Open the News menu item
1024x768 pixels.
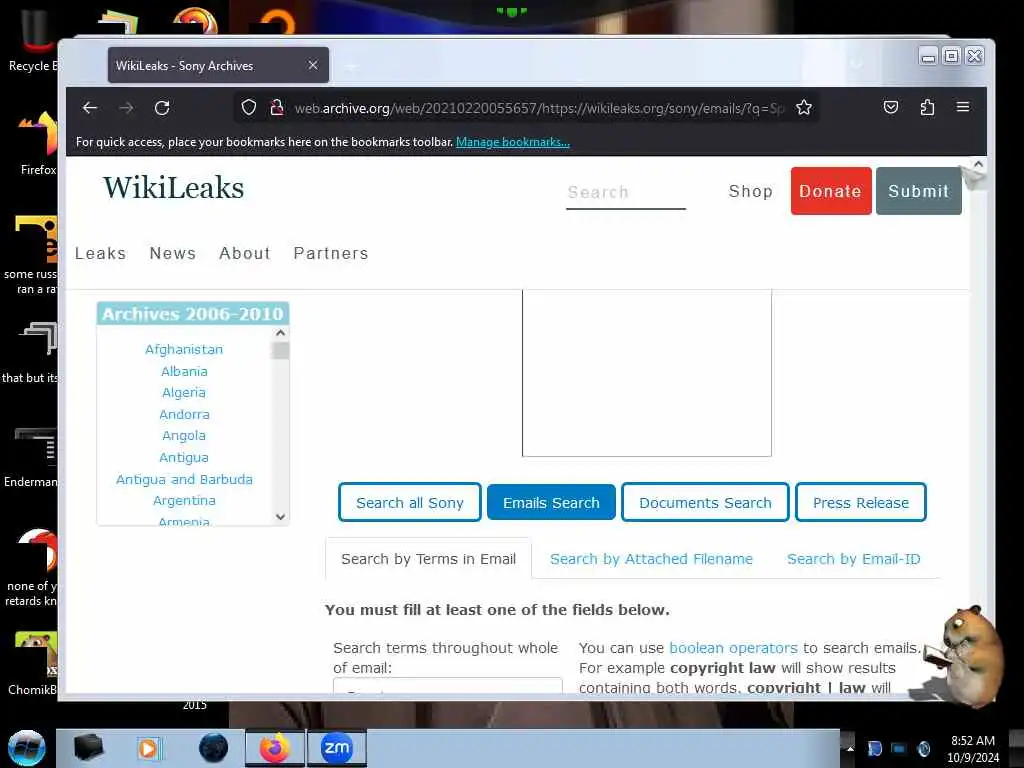[172, 253]
